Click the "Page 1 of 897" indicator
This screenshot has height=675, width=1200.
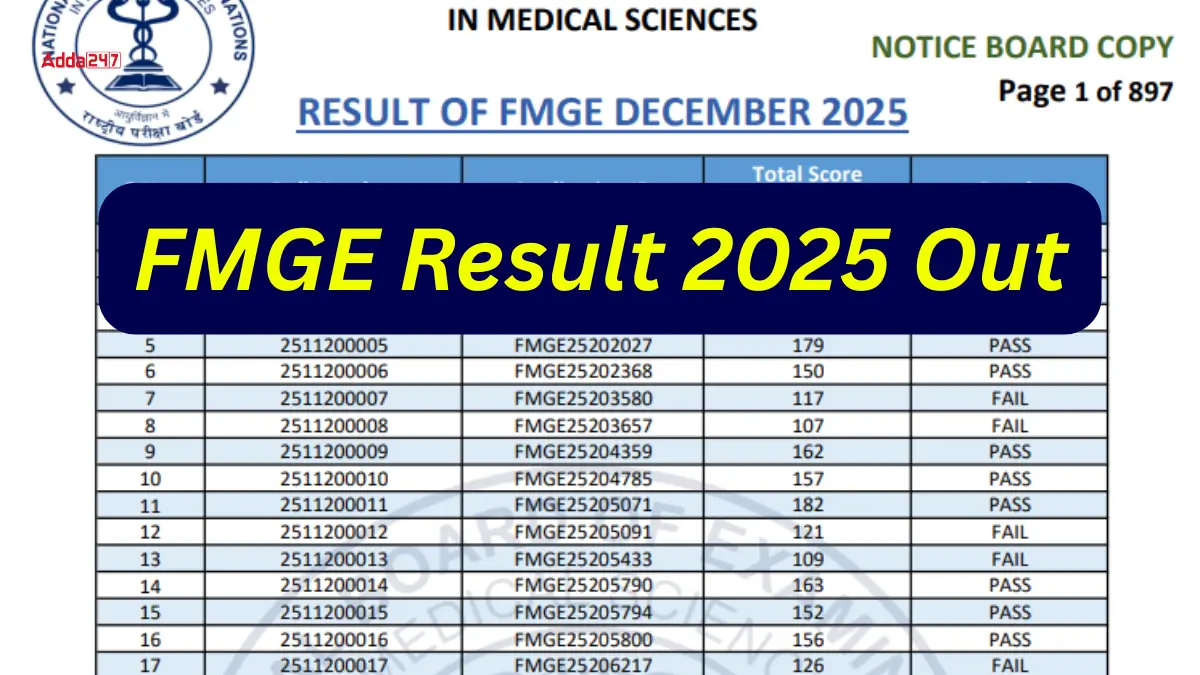[1085, 92]
